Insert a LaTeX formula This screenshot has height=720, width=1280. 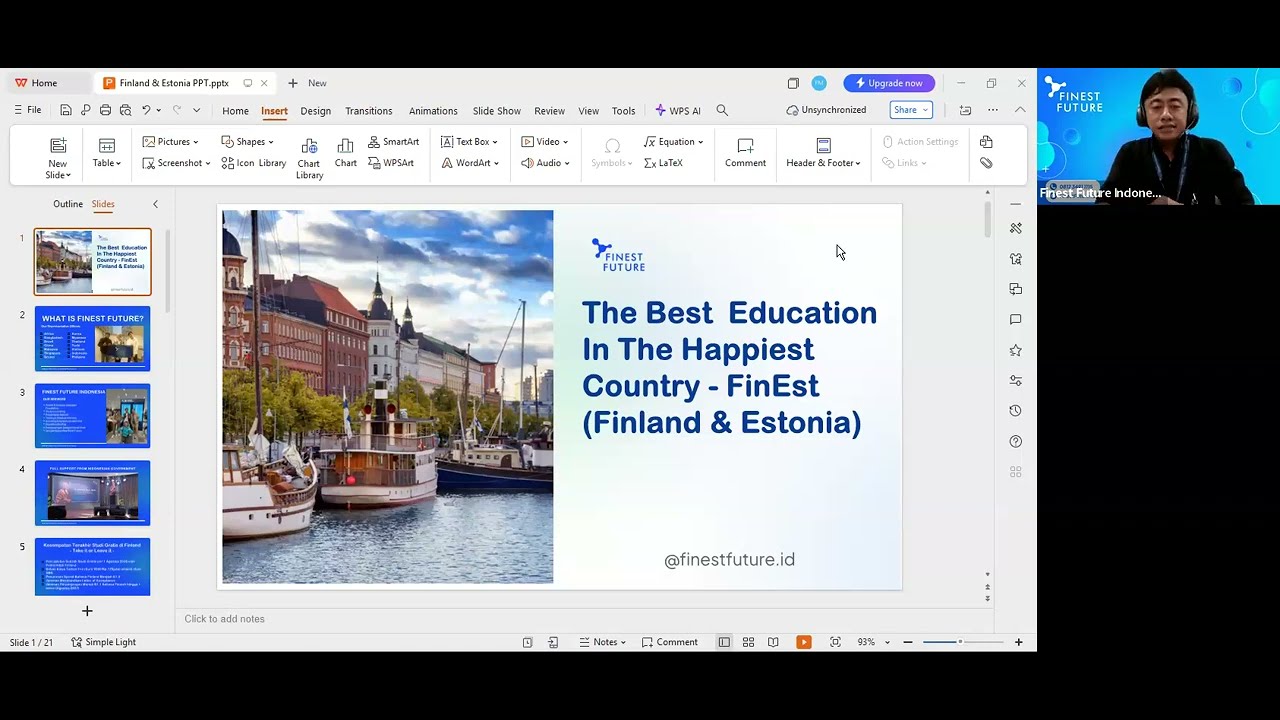click(x=663, y=163)
